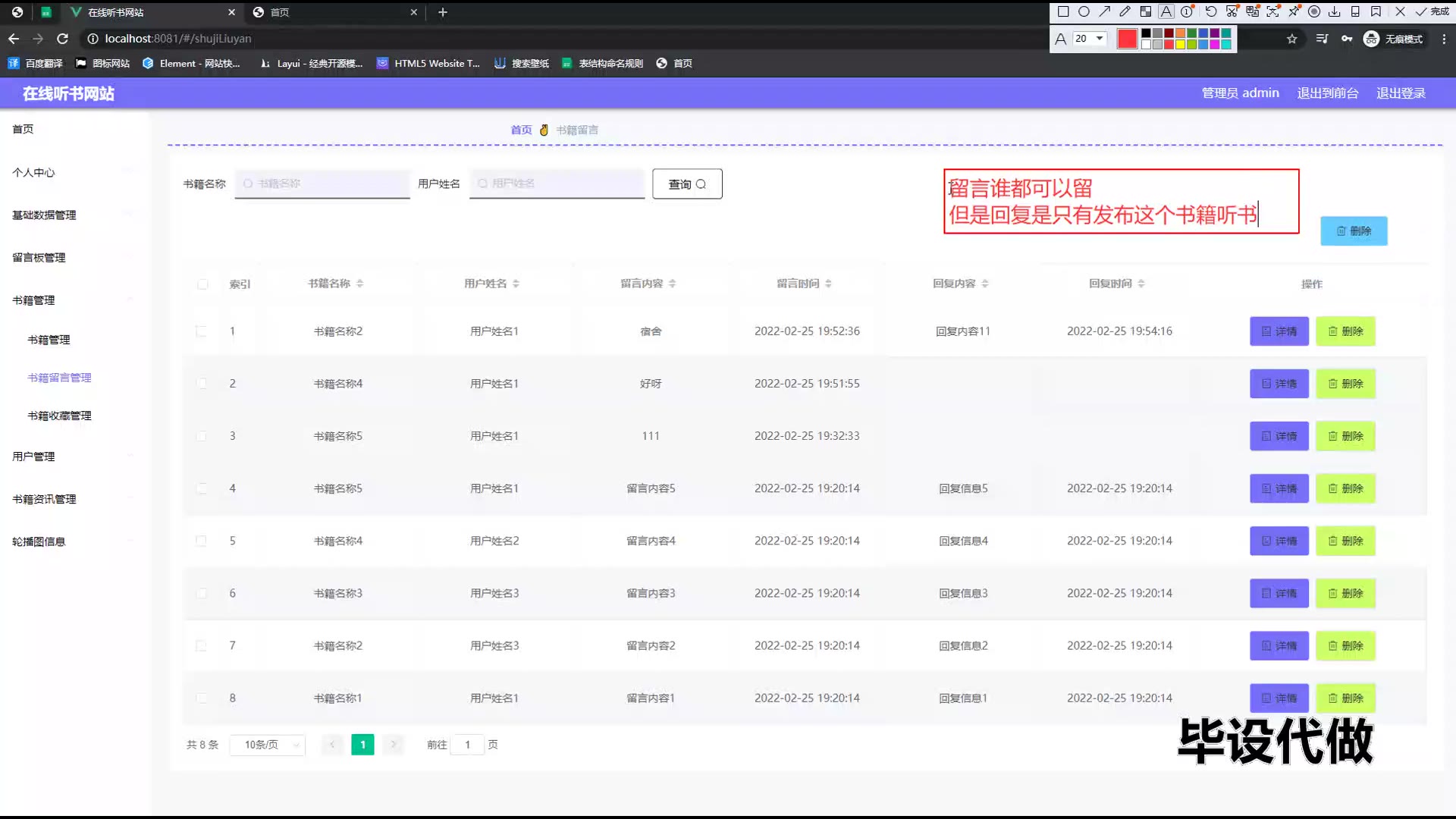Tick the select-all checkbox in table header

[202, 284]
